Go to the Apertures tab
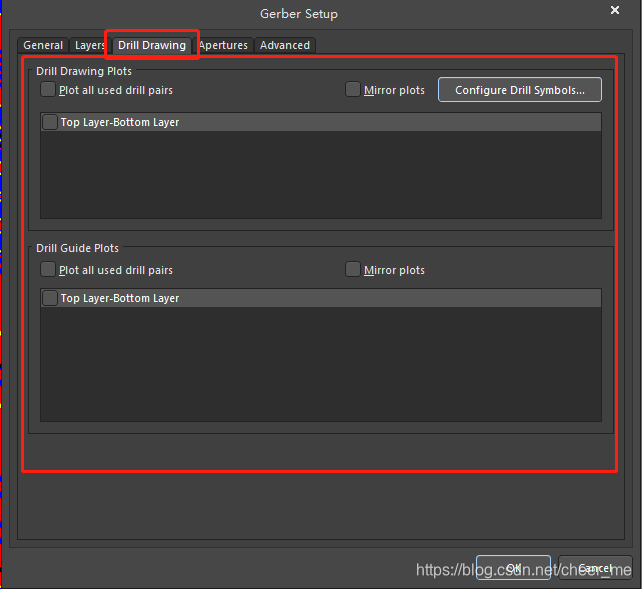The image size is (642, 589). coord(223,45)
